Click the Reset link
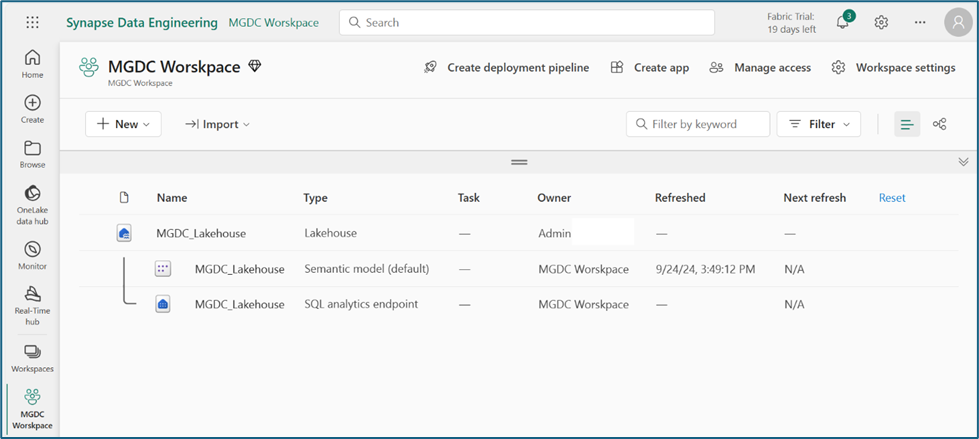This screenshot has width=979, height=439. 892,198
